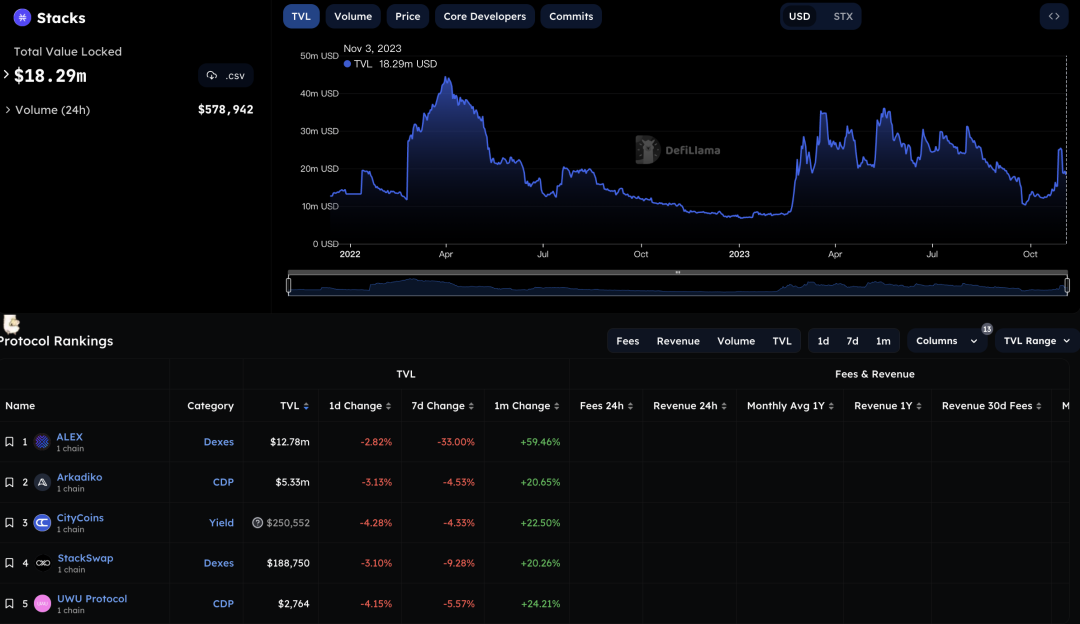Switch to the Core Developers tab

click(x=484, y=16)
